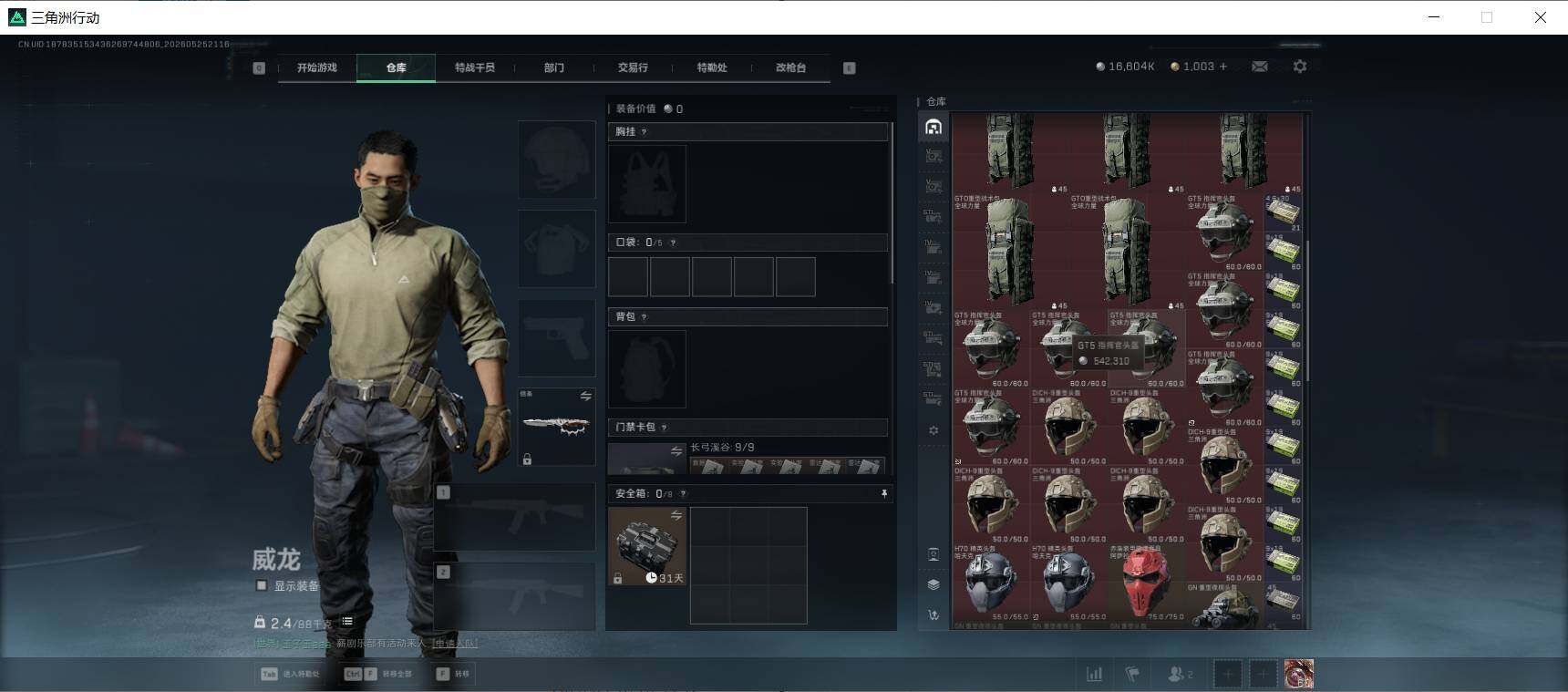1568x692 pixels.
Task: Click the warehouse stack layers icon
Action: click(x=934, y=584)
